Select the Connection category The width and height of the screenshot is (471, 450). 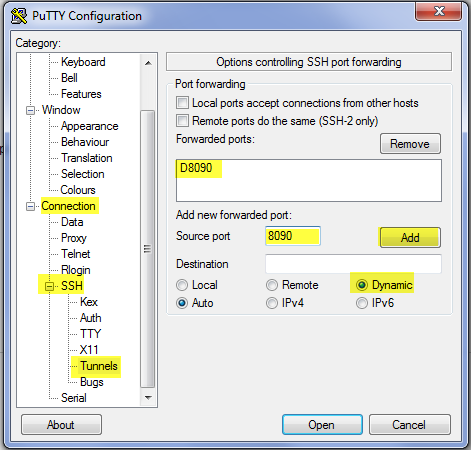68,206
